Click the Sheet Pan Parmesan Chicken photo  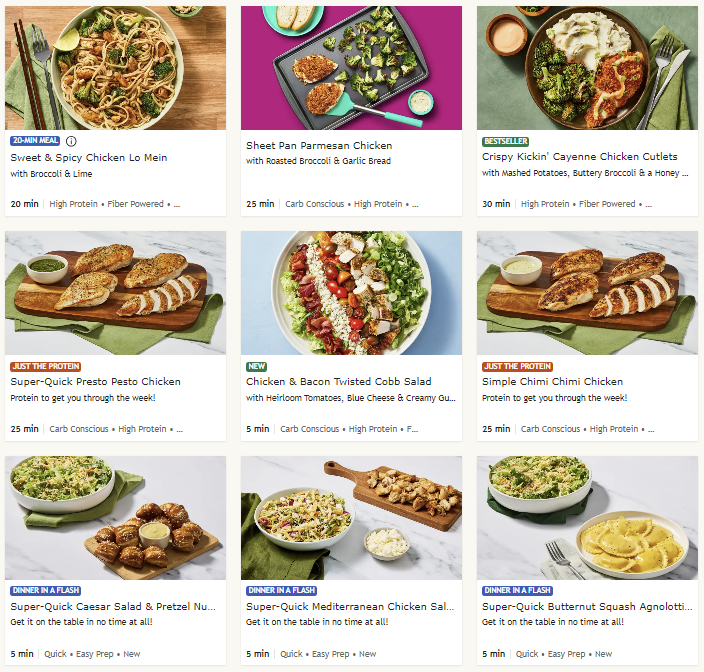(x=351, y=68)
